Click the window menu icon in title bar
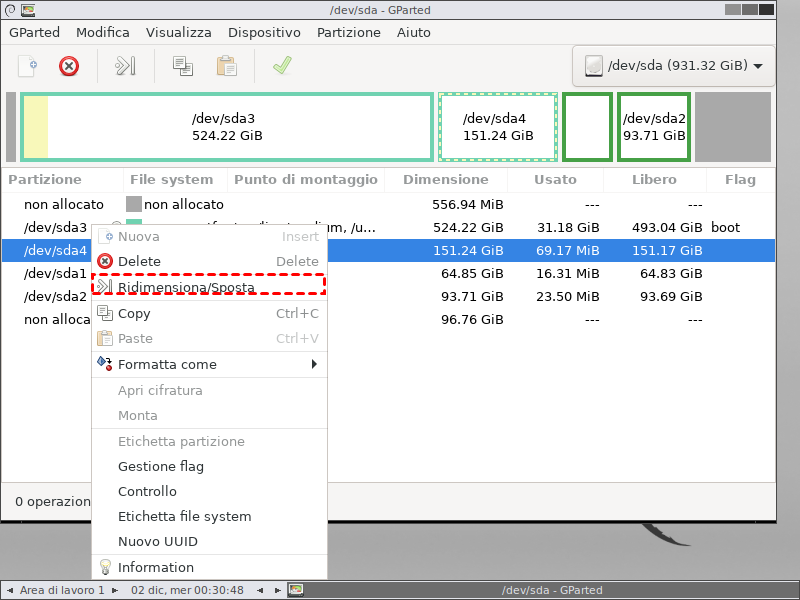Image resolution: width=800 pixels, height=600 pixels. click(x=10, y=9)
